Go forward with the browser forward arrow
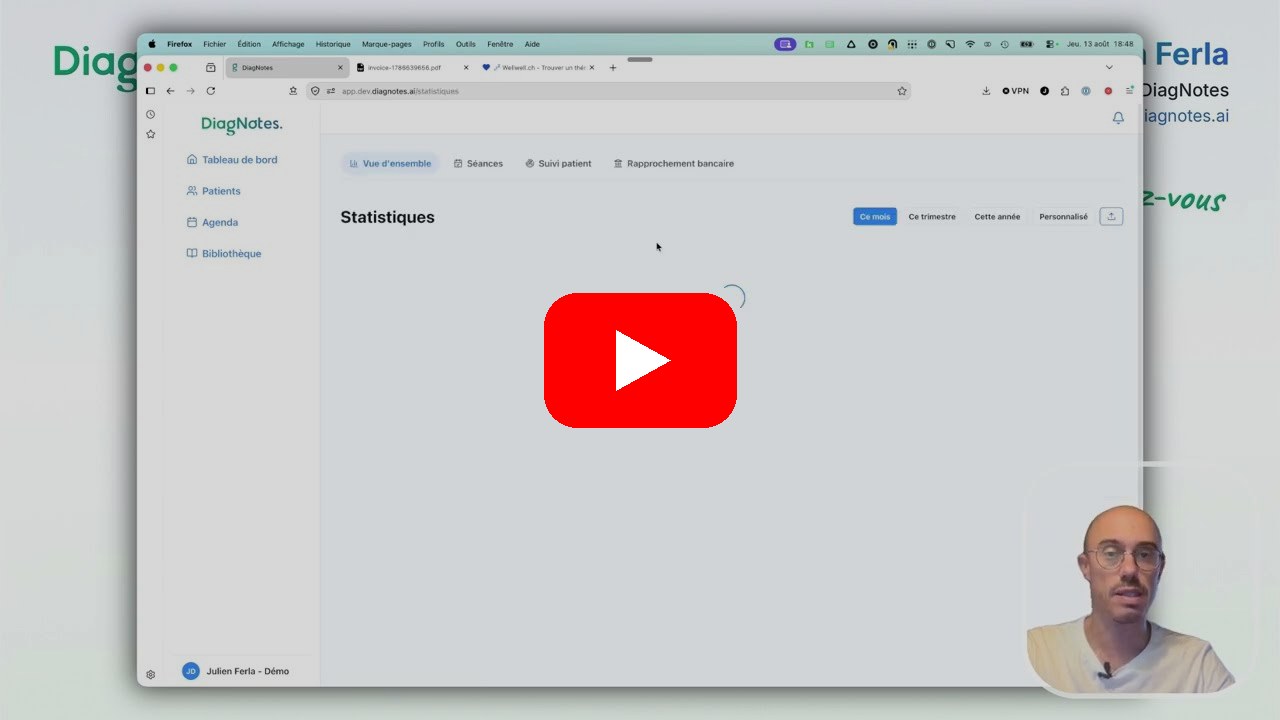 click(x=190, y=91)
